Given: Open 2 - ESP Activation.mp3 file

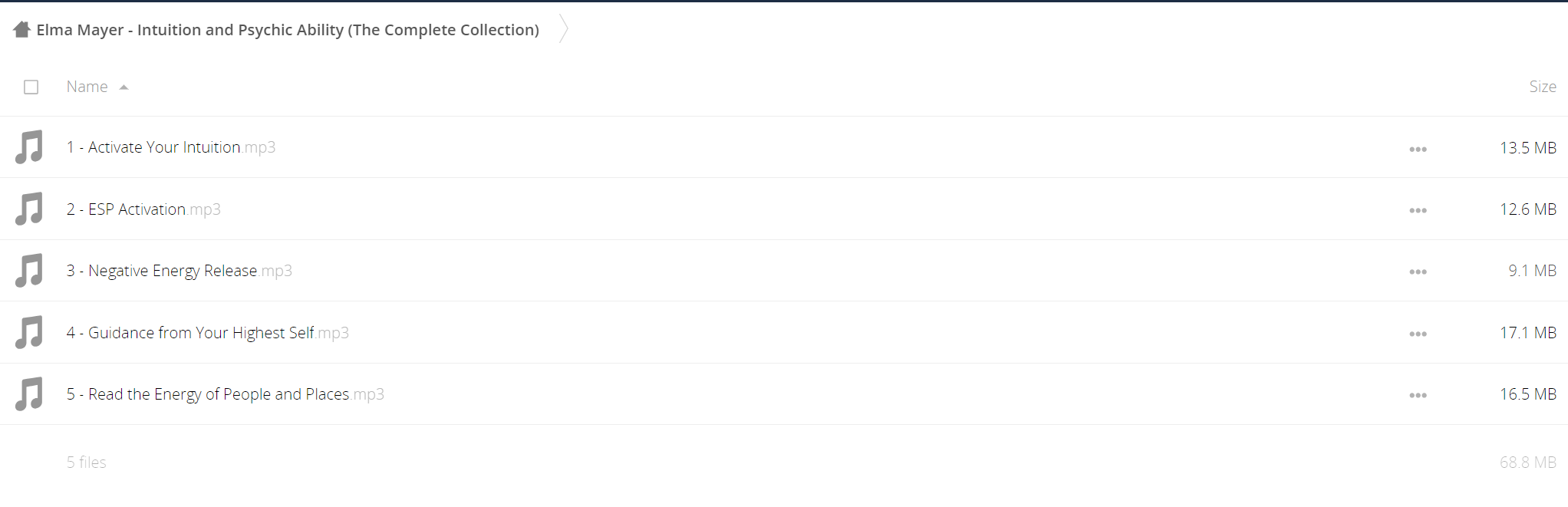Looking at the screenshot, I should [143, 209].
